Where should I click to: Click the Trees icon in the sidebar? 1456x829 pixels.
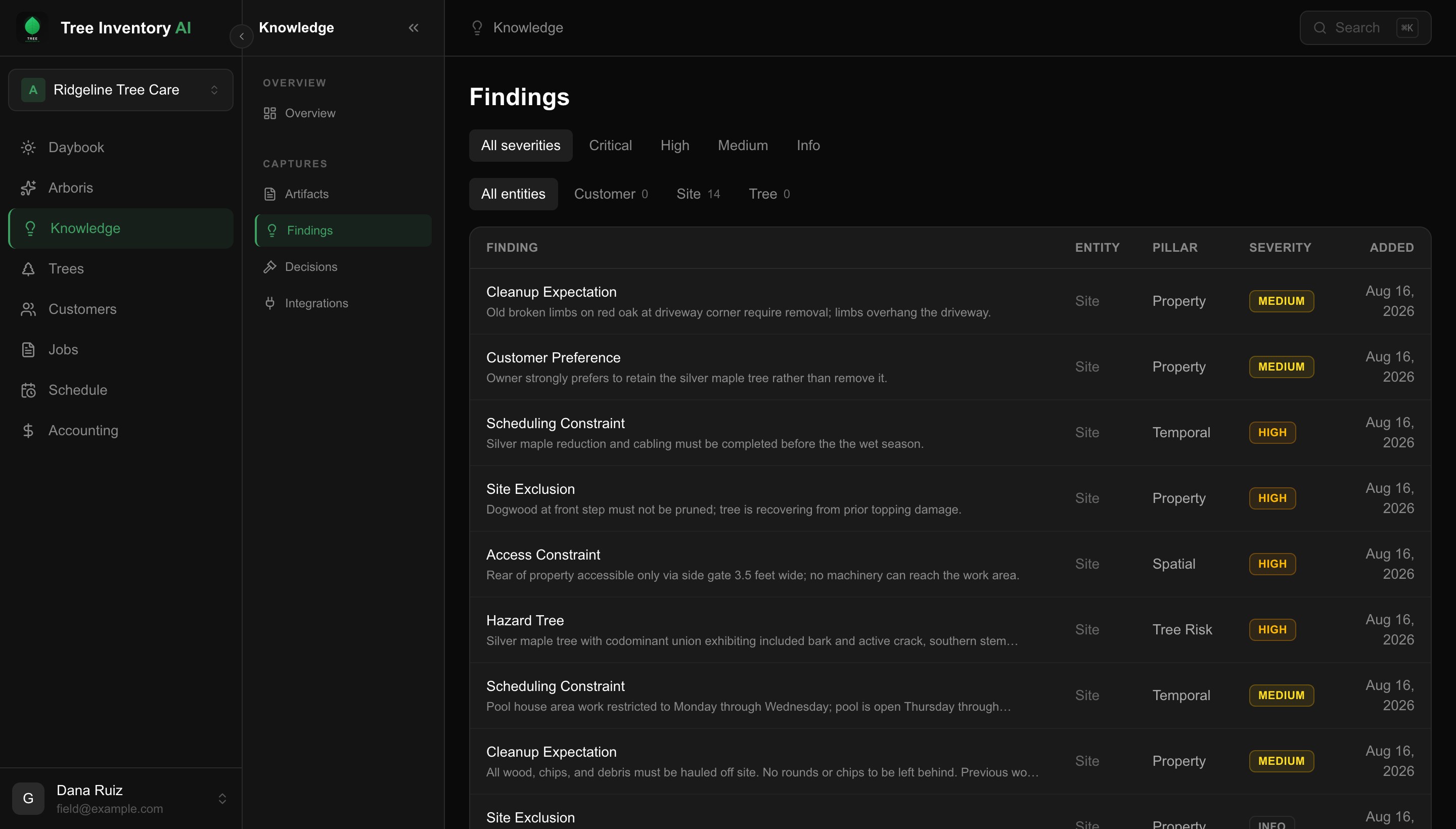pos(28,269)
